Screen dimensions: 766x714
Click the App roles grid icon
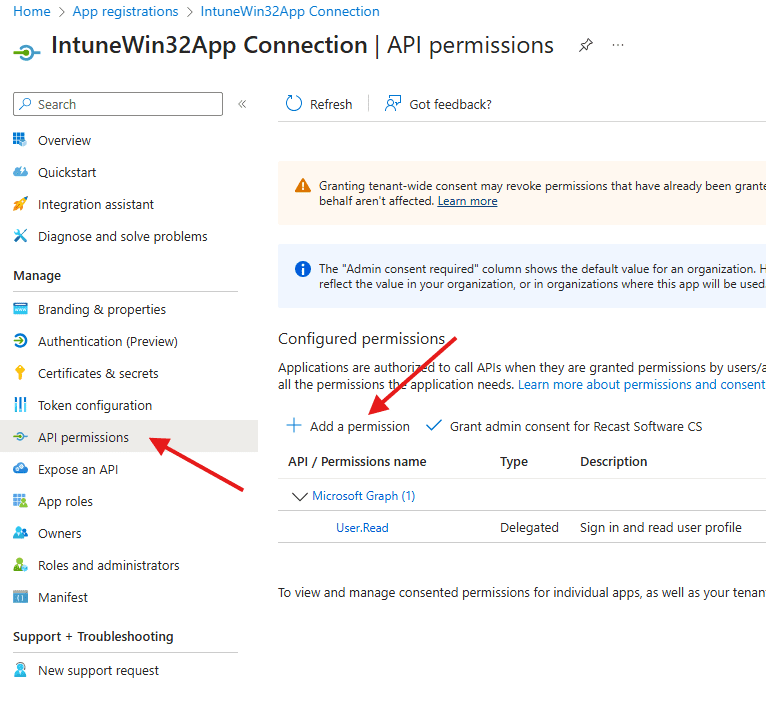point(20,501)
